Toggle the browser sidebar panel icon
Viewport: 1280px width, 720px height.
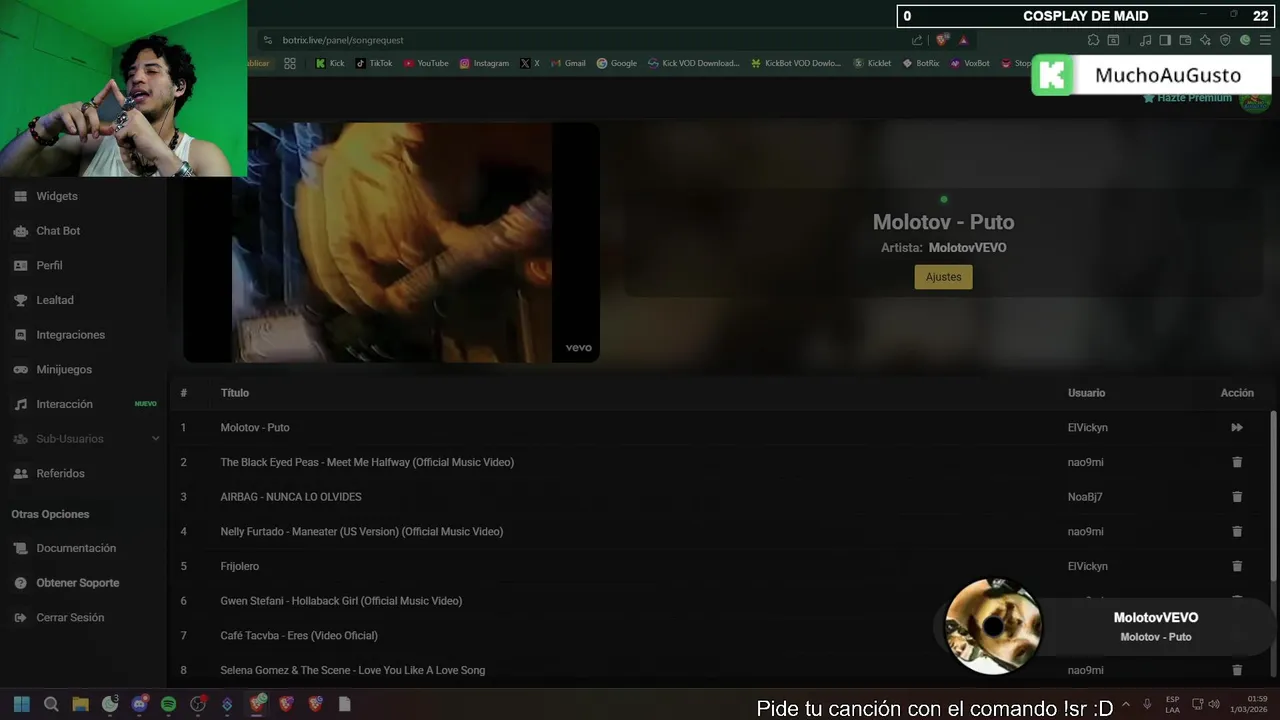1165,40
